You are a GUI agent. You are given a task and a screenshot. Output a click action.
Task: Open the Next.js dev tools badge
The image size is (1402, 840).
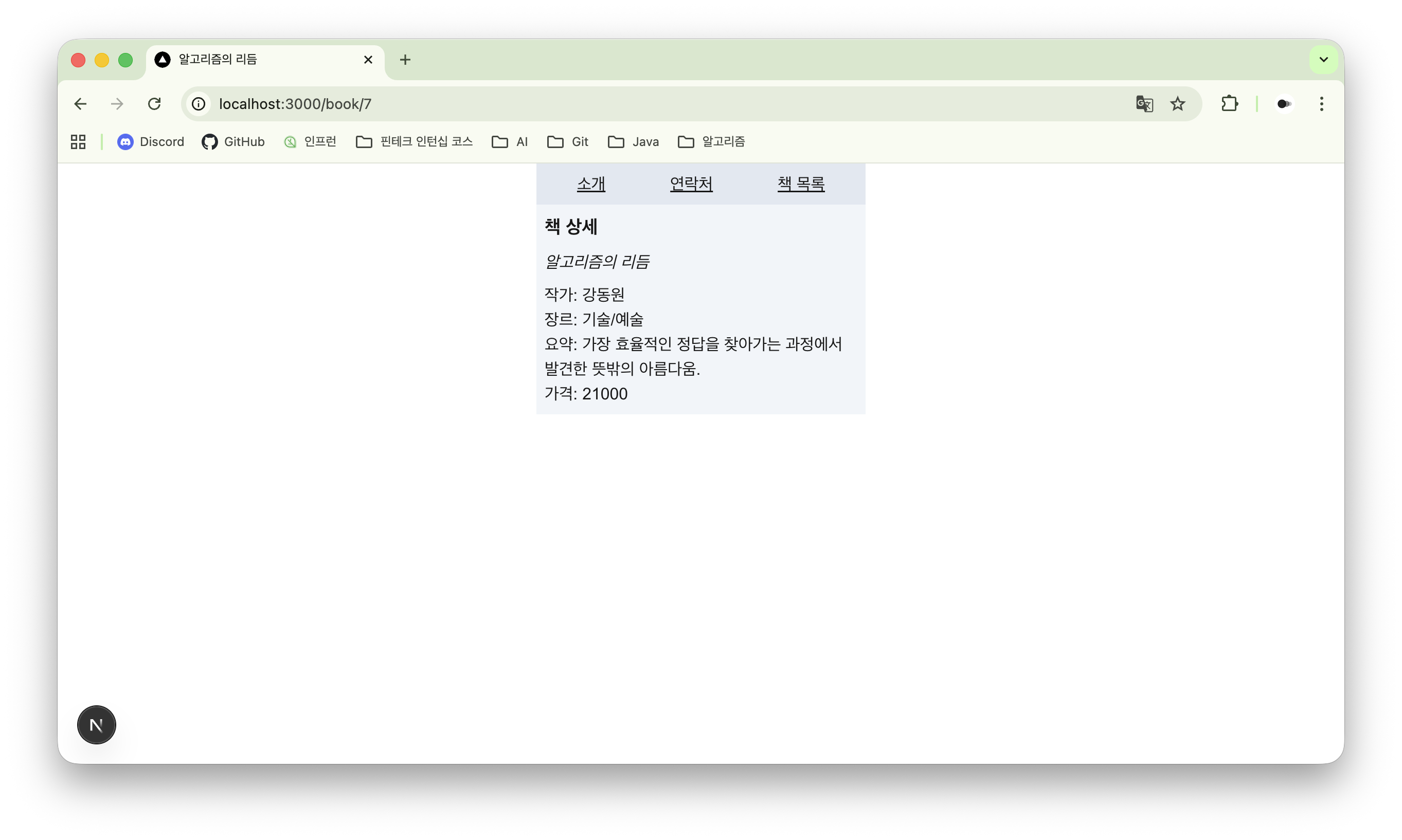point(96,724)
